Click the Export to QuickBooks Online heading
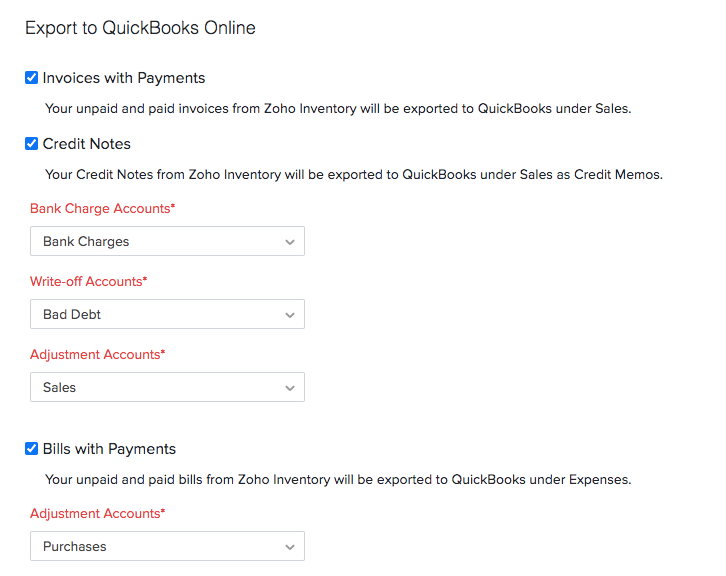The width and height of the screenshot is (726, 576). click(x=140, y=28)
